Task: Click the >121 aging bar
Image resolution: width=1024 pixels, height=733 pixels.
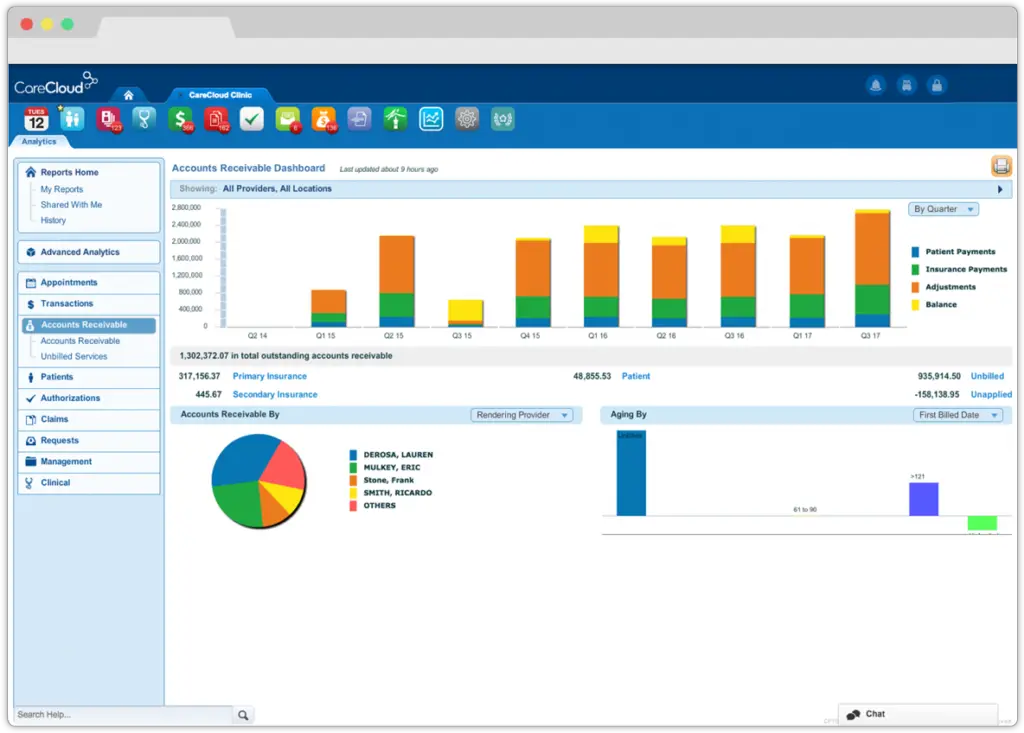Action: click(923, 499)
